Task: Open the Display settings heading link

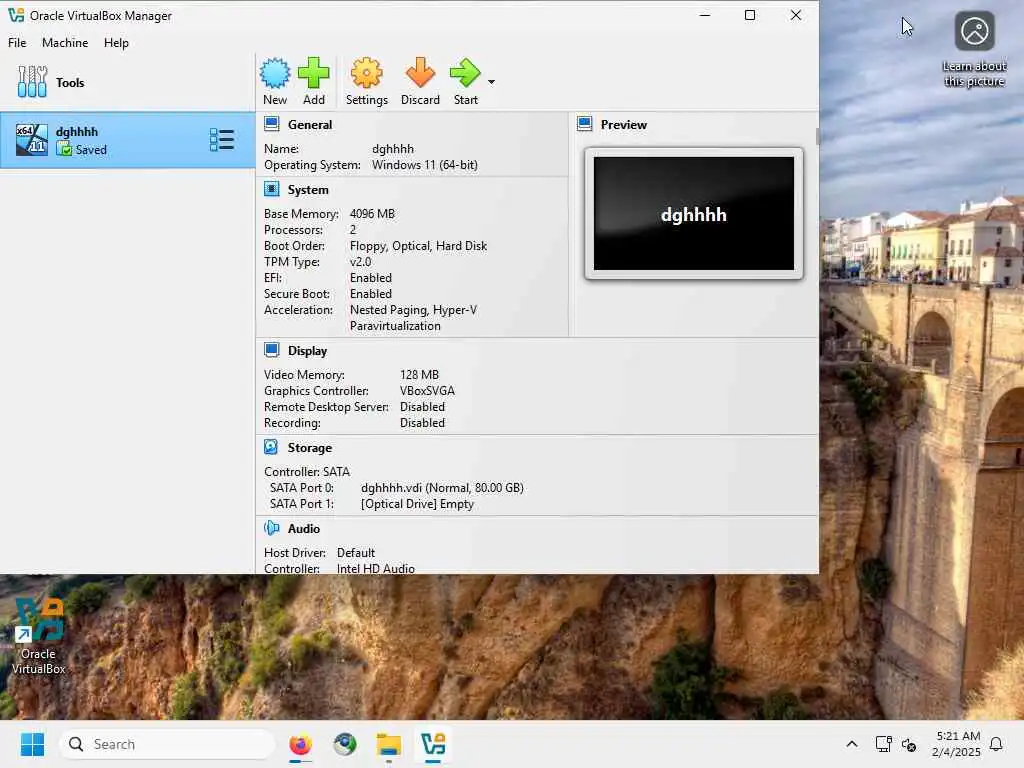Action: pos(307,351)
